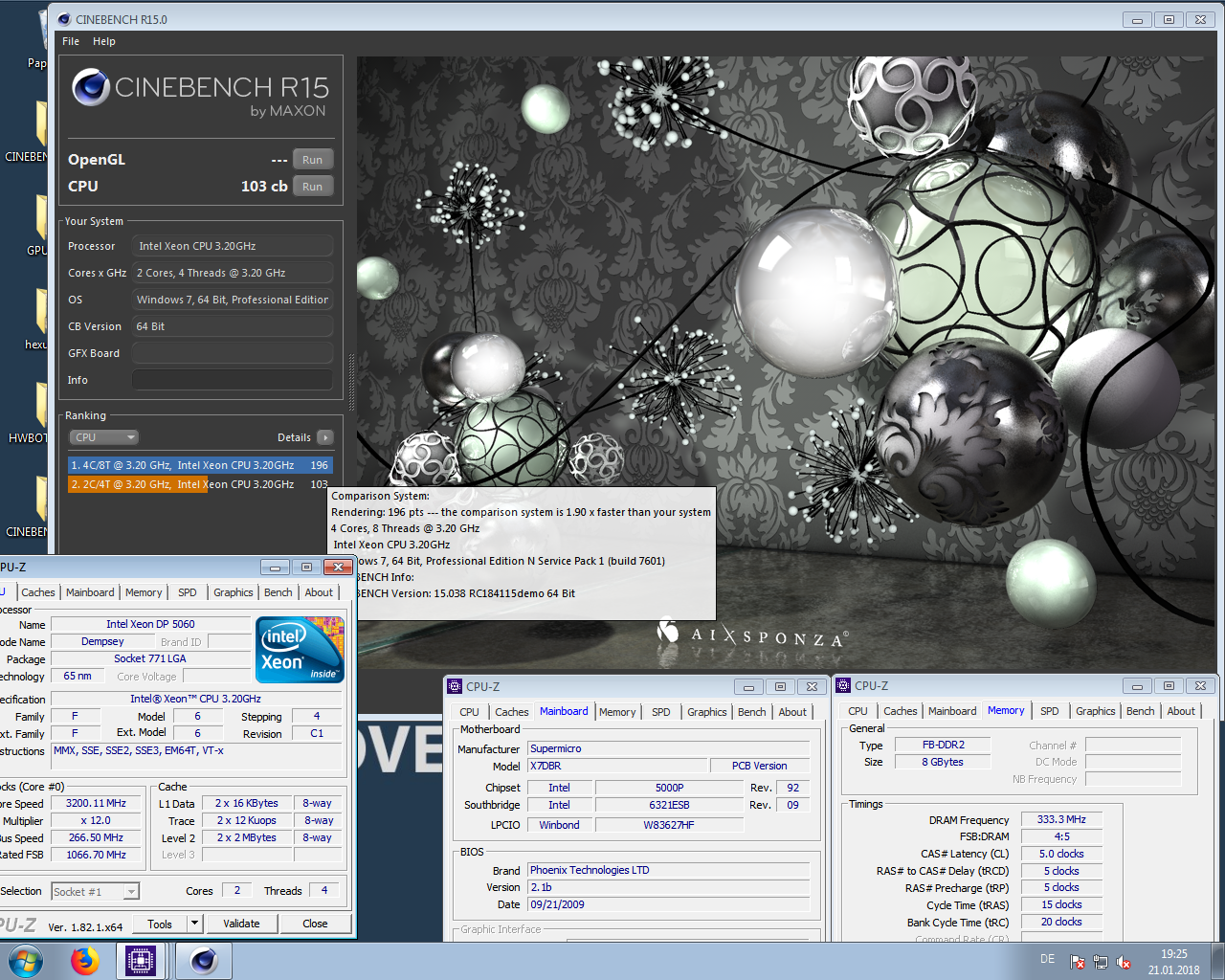Open About tab in right CPU-Z window

(1181, 711)
